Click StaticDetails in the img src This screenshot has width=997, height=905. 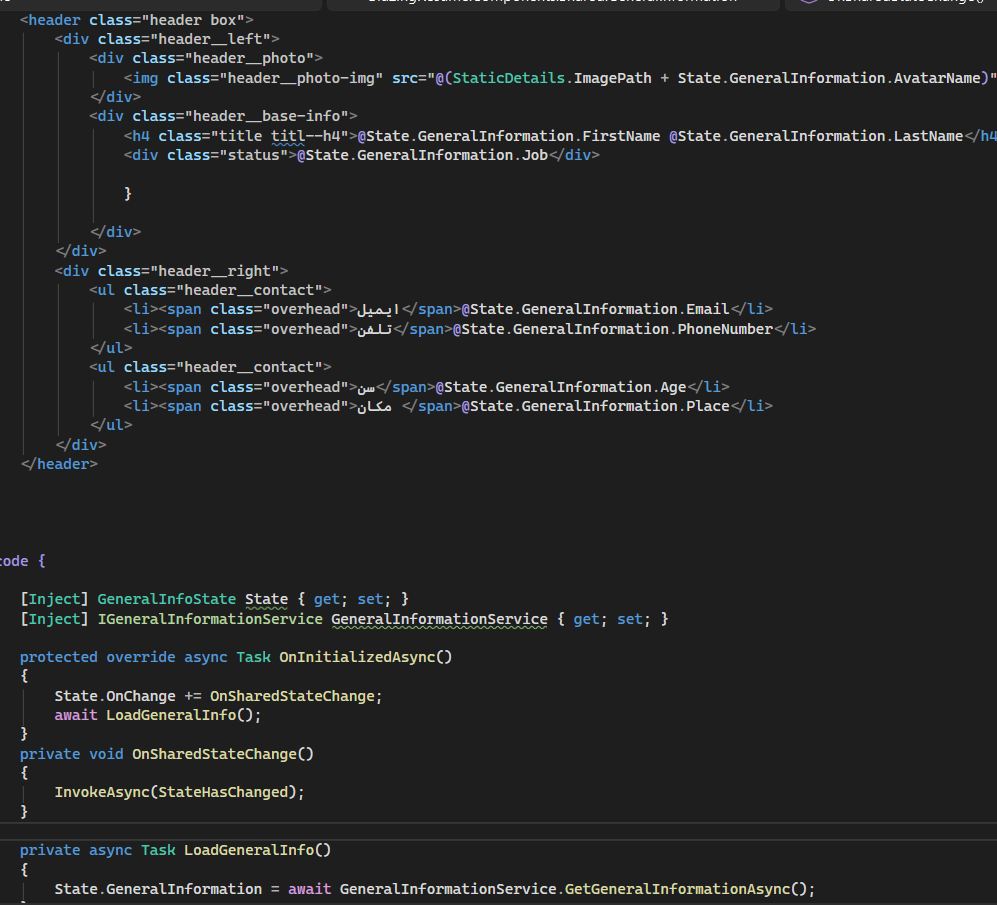pos(510,78)
